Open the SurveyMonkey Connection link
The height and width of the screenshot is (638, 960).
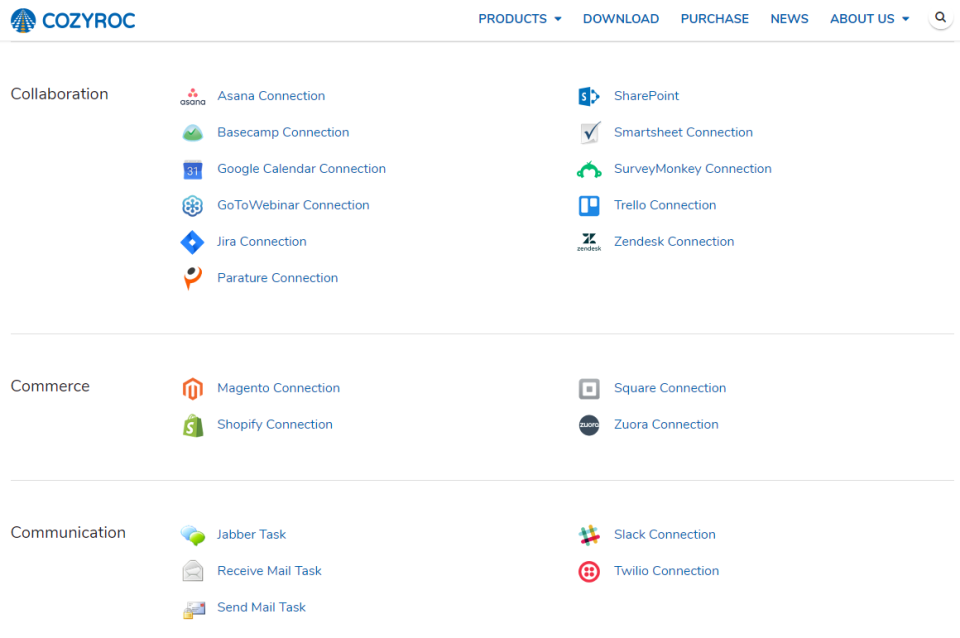pos(692,168)
